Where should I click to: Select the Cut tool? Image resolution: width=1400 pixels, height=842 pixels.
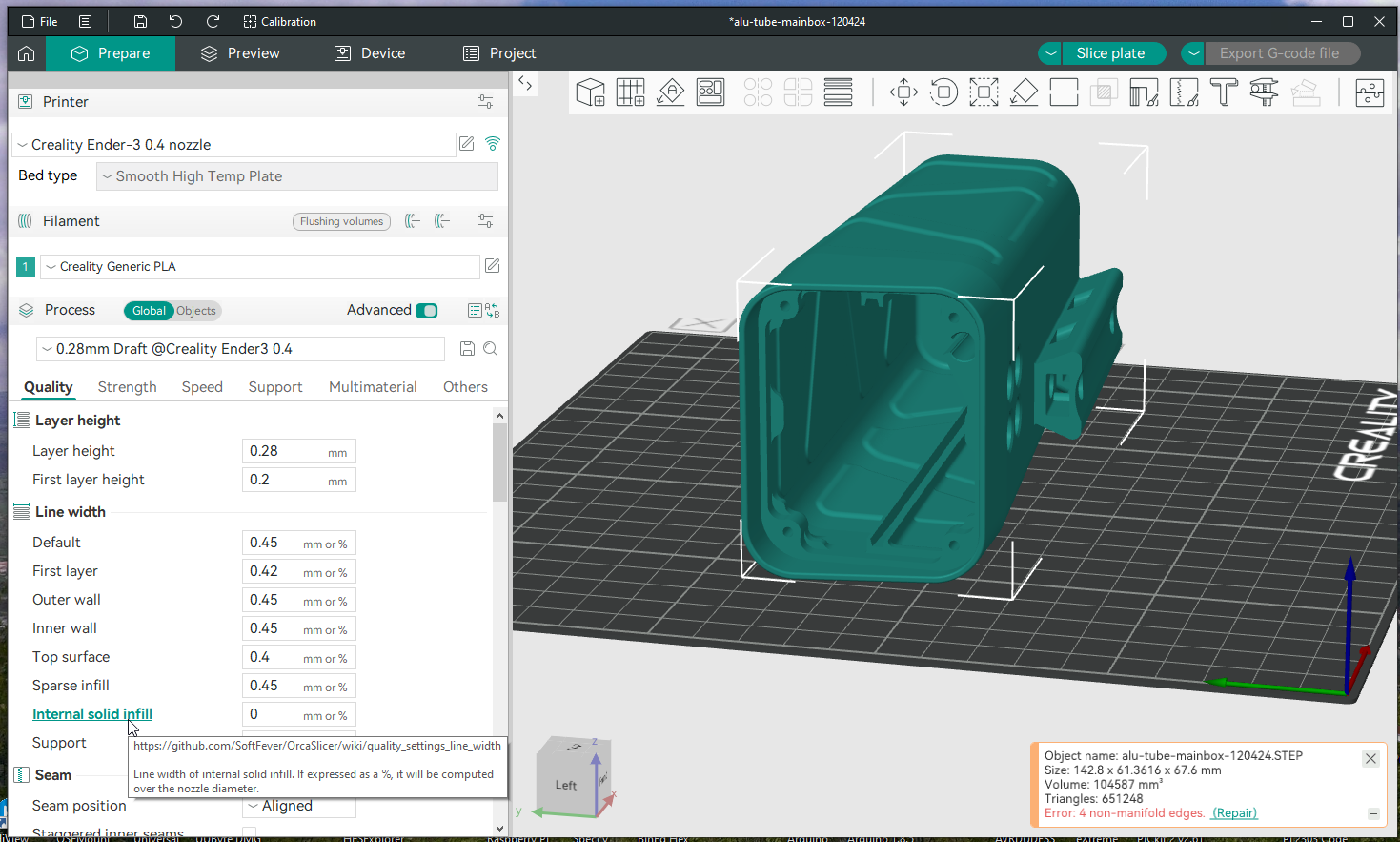coord(1064,92)
